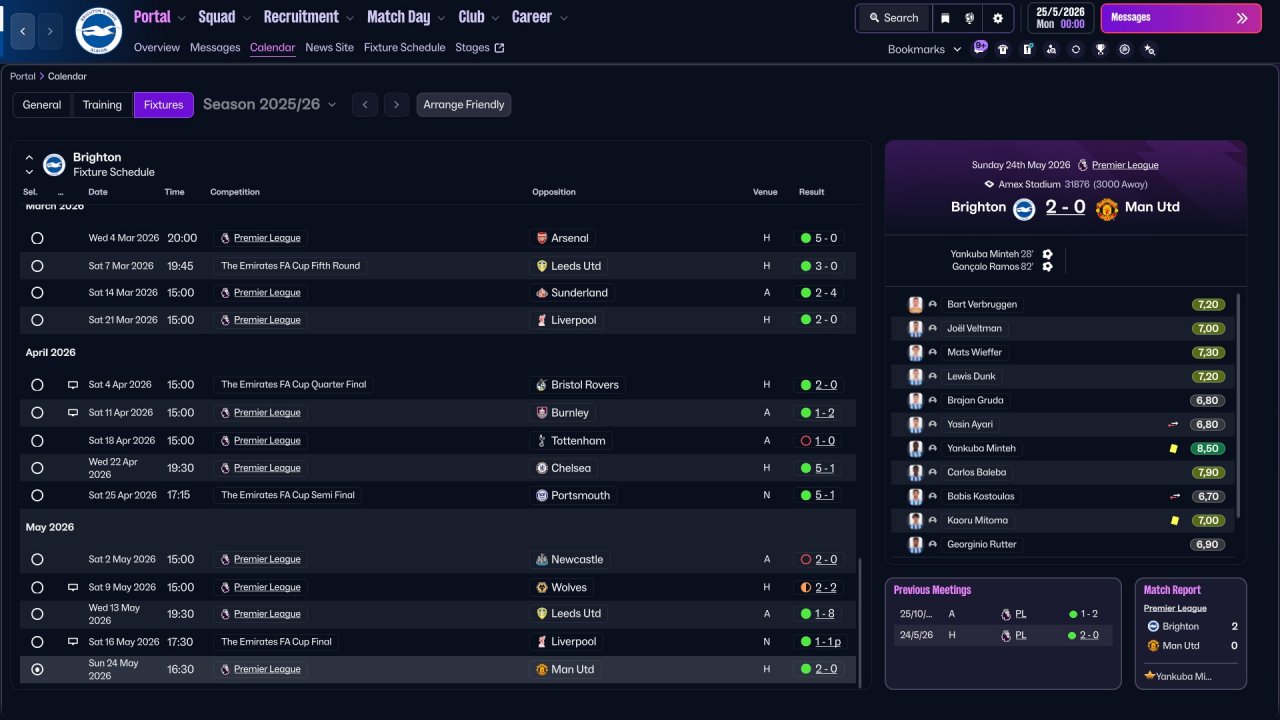Click the Brighton badge in the fixture schedule header

pos(54,164)
